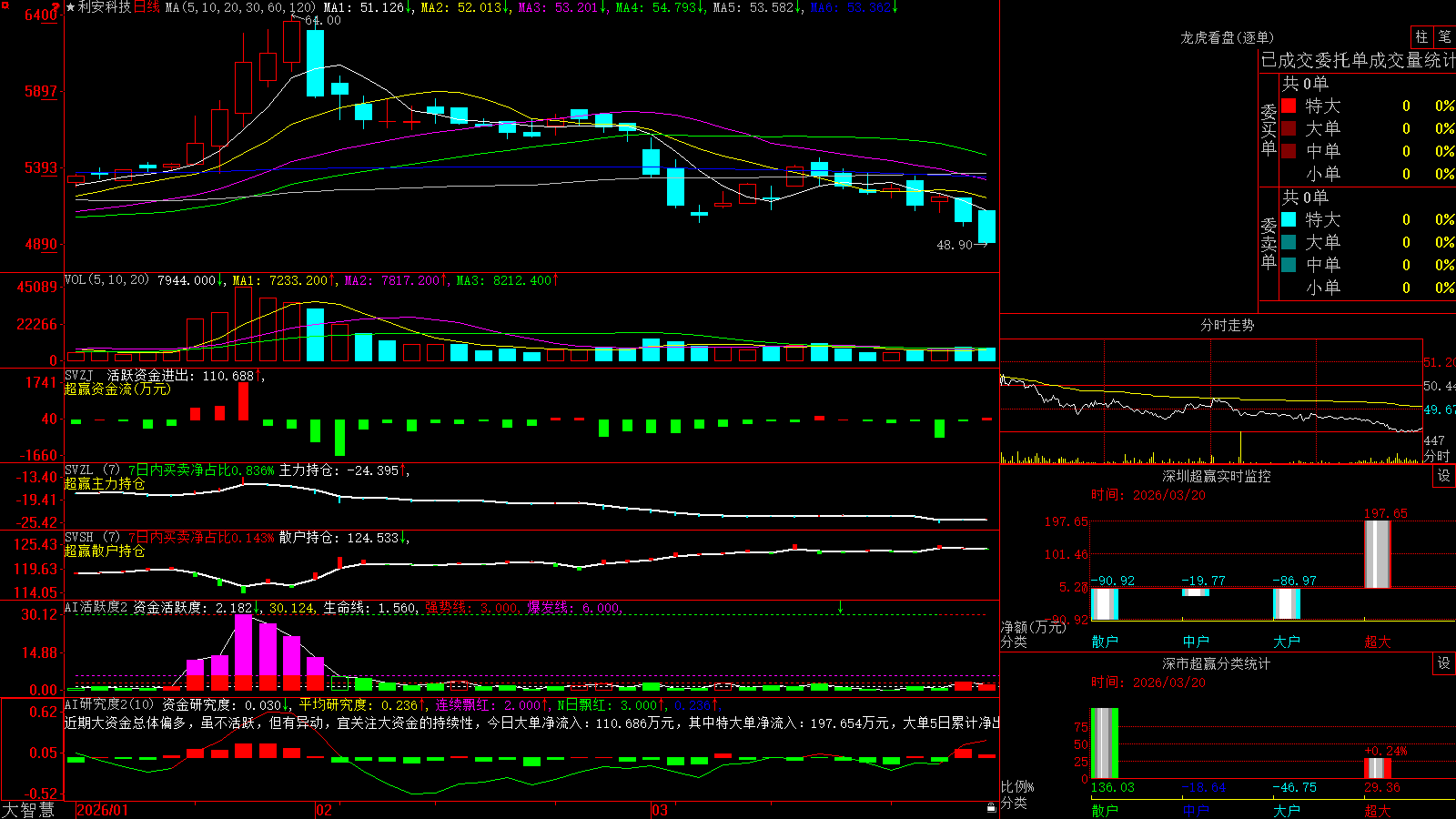Select the AI研究度2(10) indicator label
The image size is (1456, 819).
pyautogui.click(x=110, y=704)
